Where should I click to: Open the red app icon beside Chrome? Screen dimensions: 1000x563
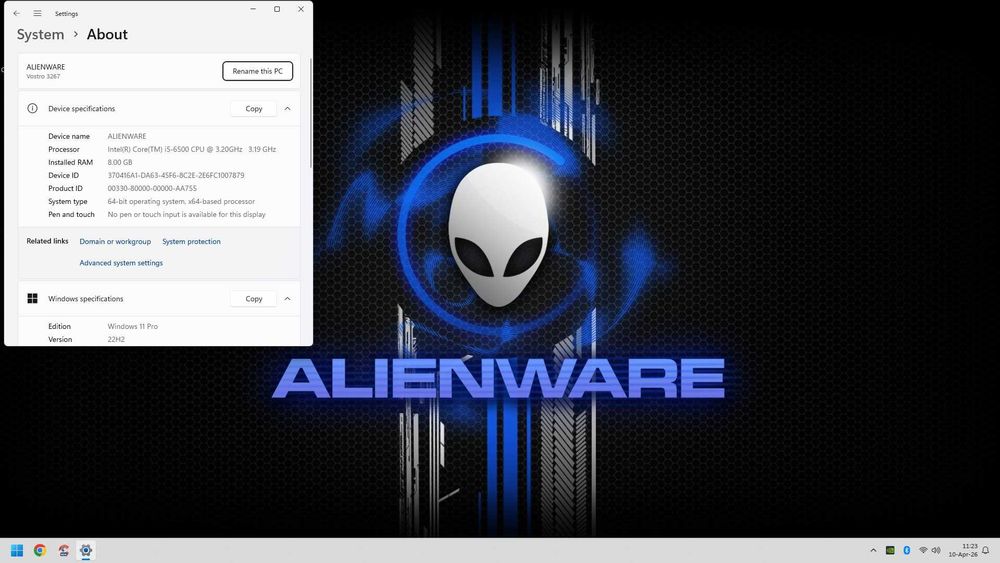(x=63, y=550)
